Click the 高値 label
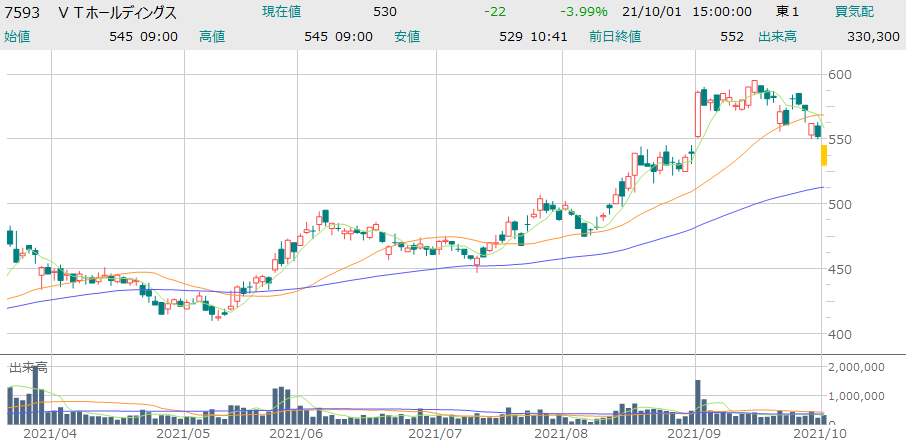Image resolution: width=906 pixels, height=445 pixels. [x=212, y=36]
